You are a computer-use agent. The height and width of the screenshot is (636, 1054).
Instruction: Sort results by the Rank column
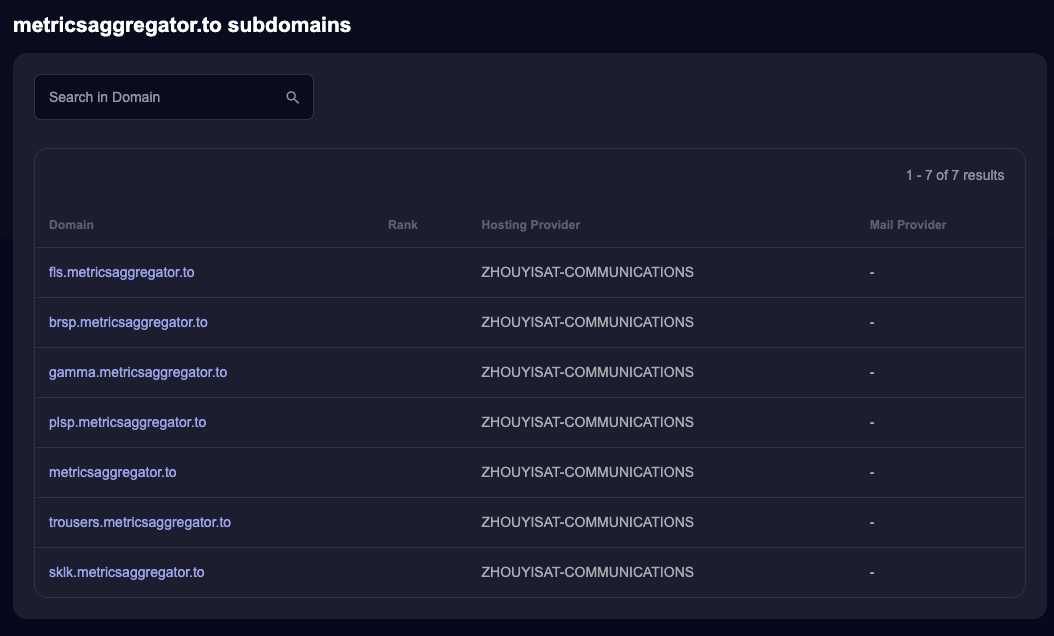[403, 225]
